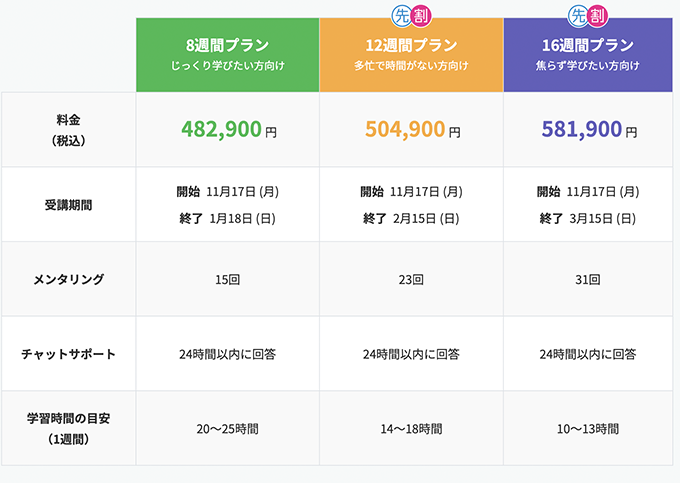Viewport: 680px width, 483px height.
Task: Click the 20〜25時間 study time cell
Action: click(x=228, y=428)
